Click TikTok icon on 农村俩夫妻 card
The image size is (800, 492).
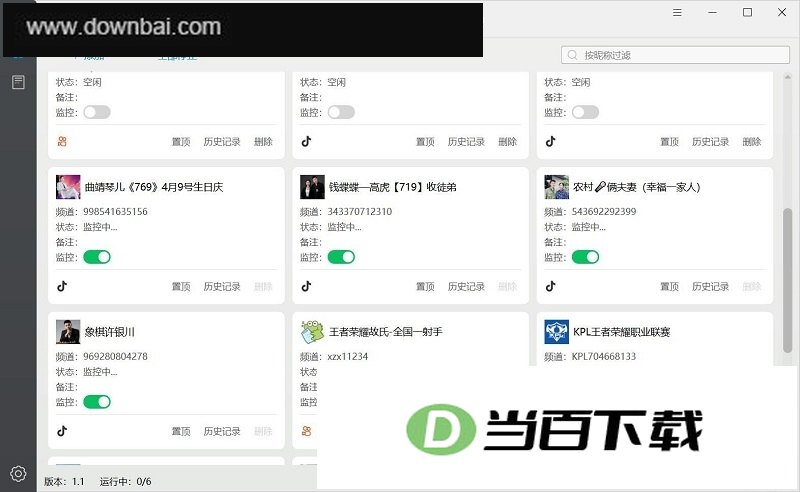pyautogui.click(x=551, y=286)
